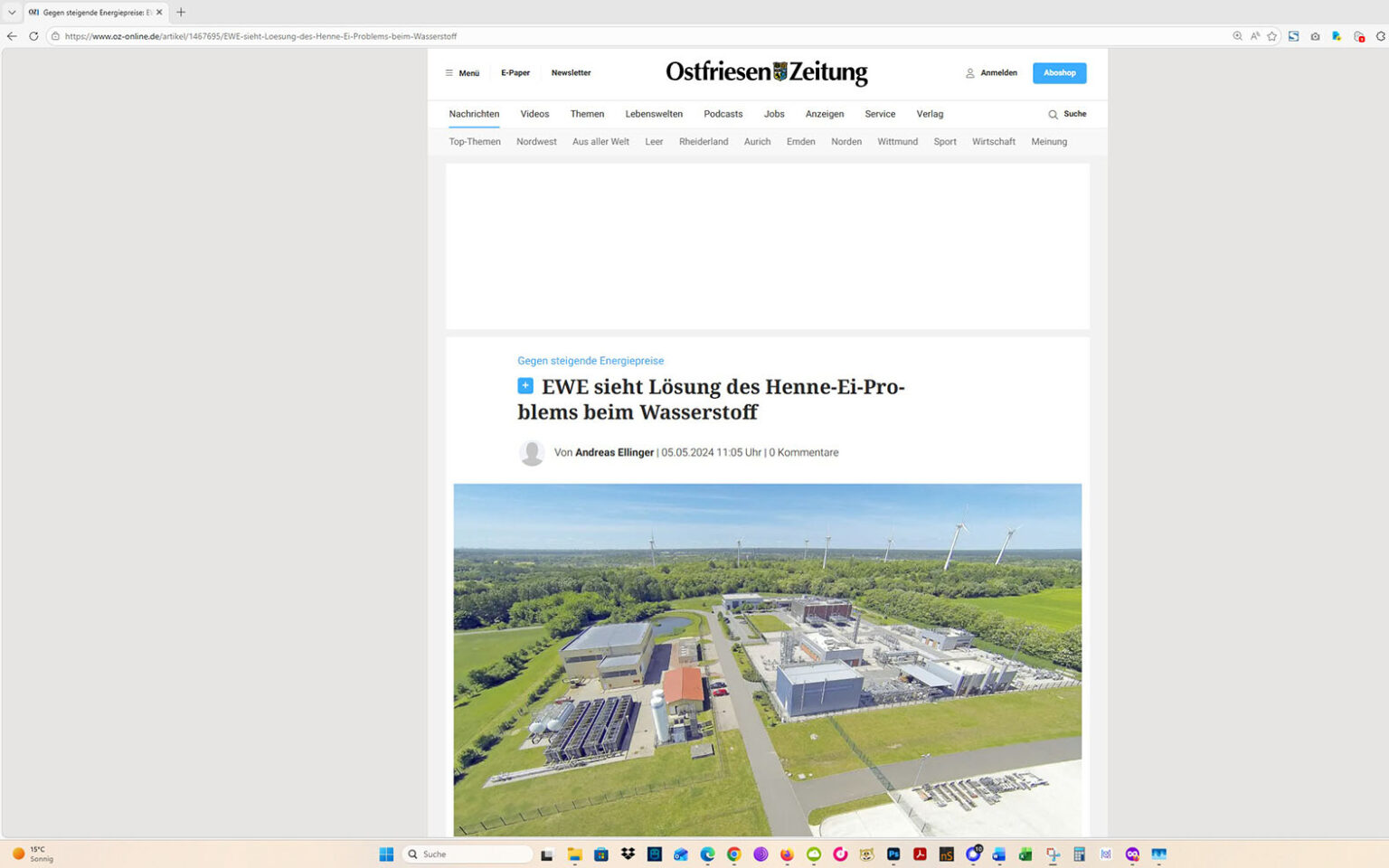Open the 0 Kommentare link
The image size is (1389, 868).
[x=803, y=452]
